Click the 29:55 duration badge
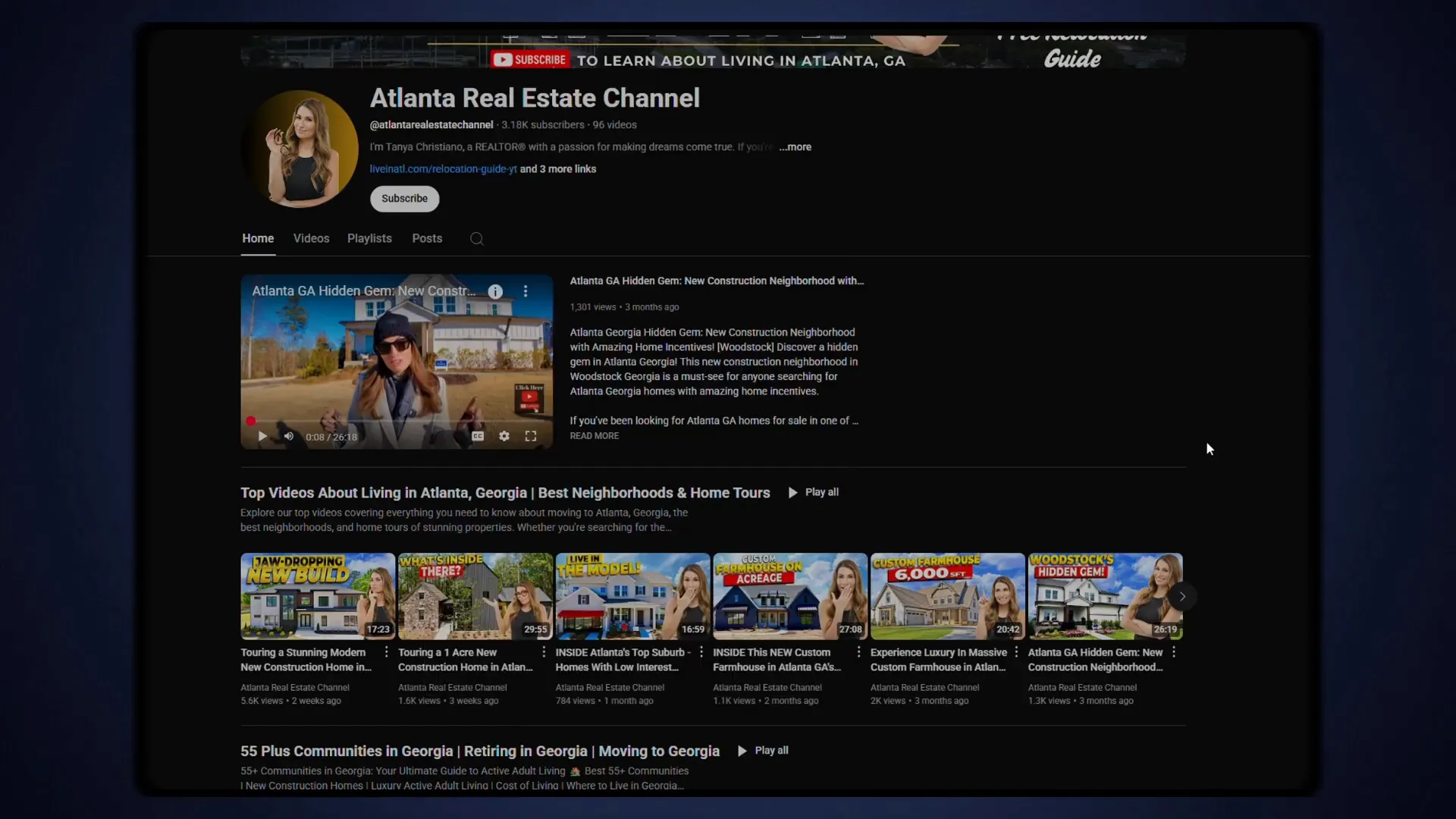The height and width of the screenshot is (819, 1456). [x=535, y=629]
